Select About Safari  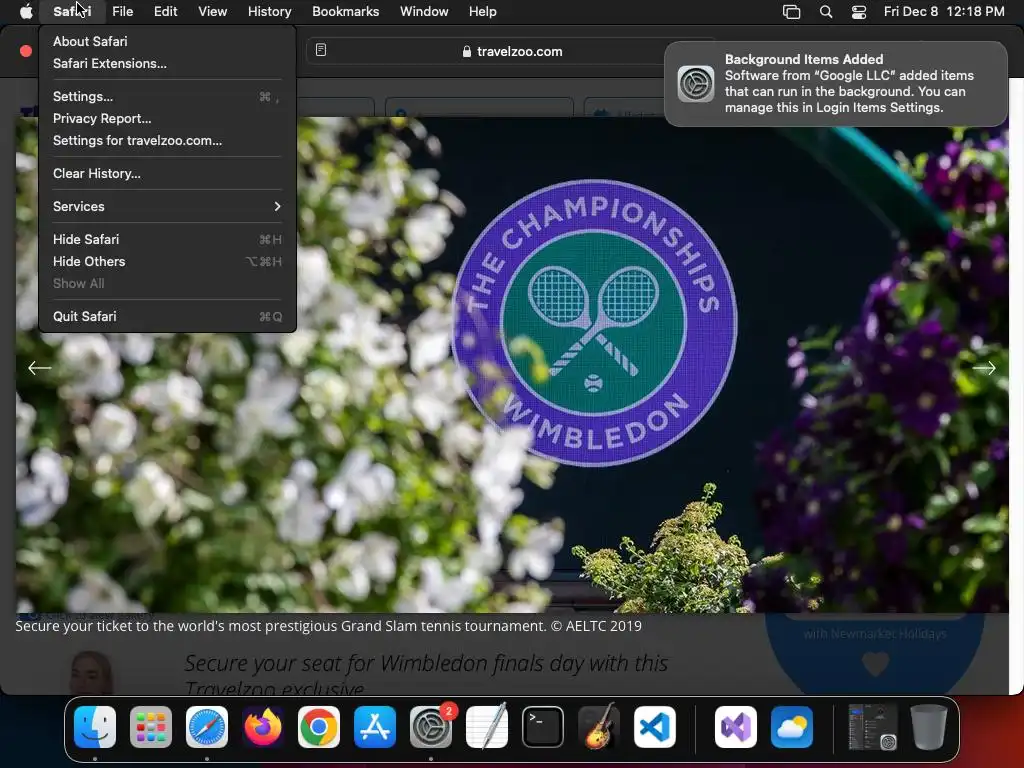[167, 41]
